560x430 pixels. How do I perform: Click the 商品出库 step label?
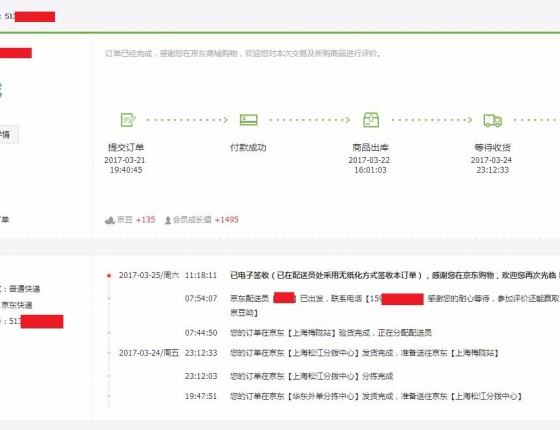coord(370,148)
